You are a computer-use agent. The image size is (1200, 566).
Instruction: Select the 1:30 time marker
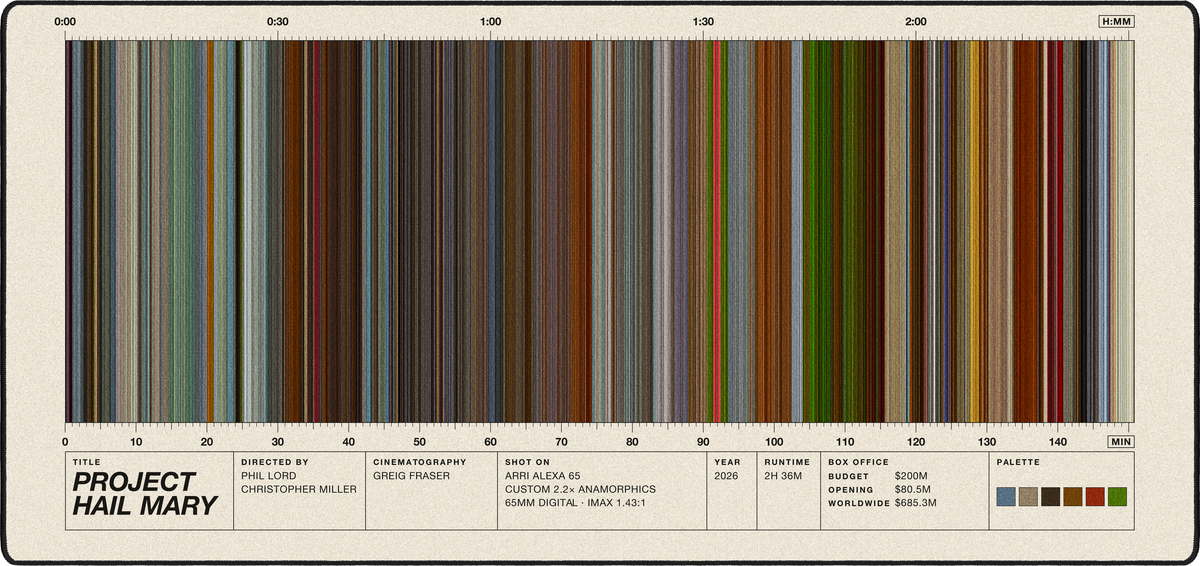[x=703, y=21]
